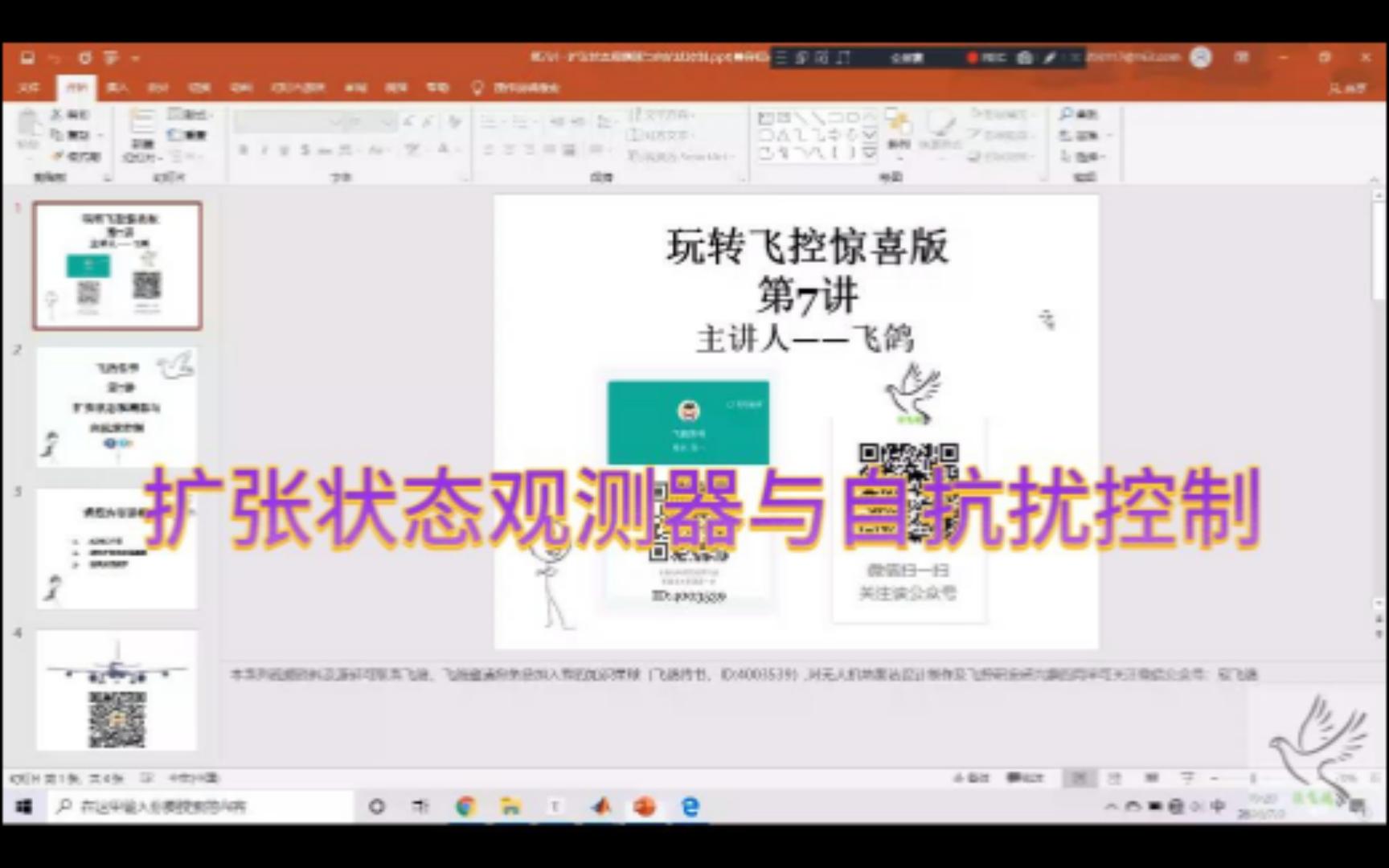The width and height of the screenshot is (1389, 868).
Task: Toggle Bold formatting
Action: (243, 149)
